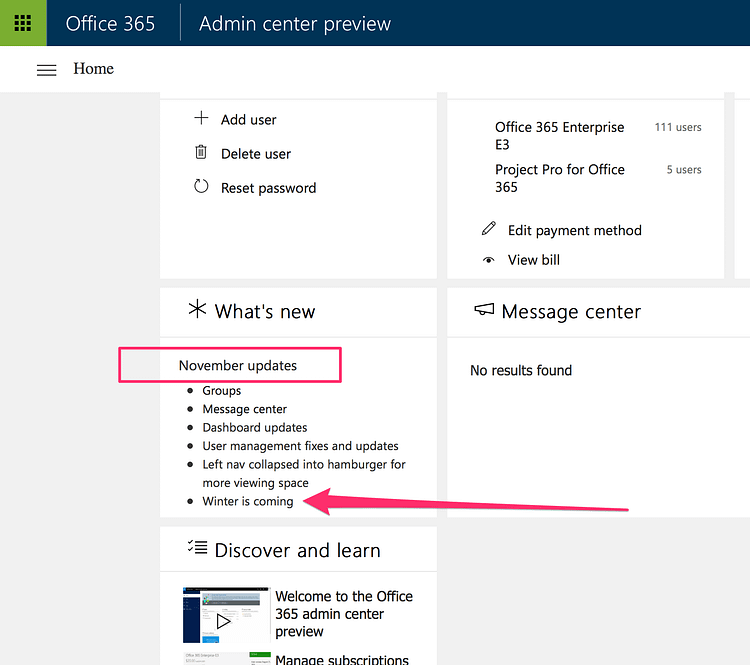Select the Add user action
Image resolution: width=750 pixels, height=665 pixels.
pyautogui.click(x=248, y=120)
